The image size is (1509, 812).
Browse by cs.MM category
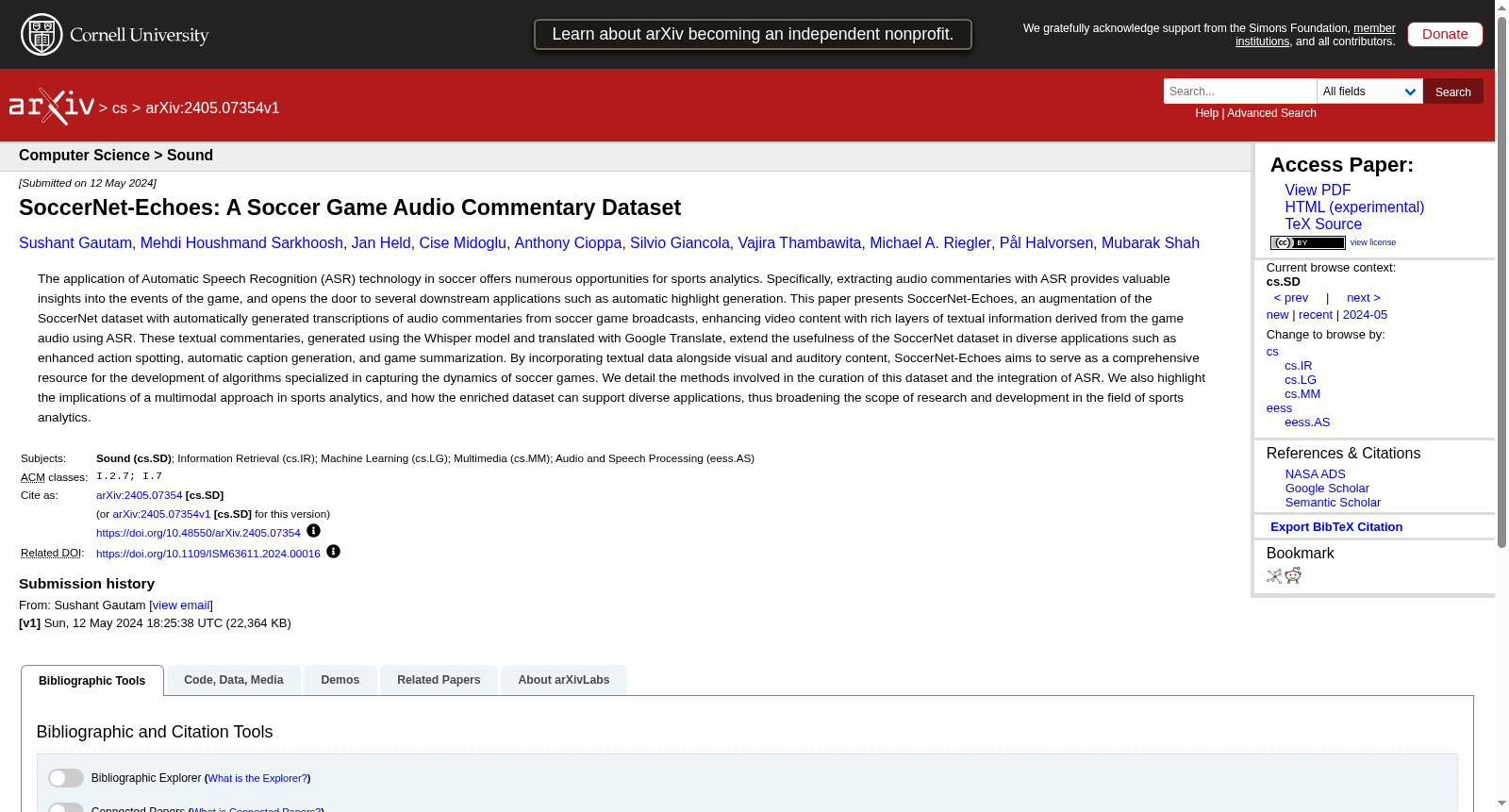[1302, 394]
